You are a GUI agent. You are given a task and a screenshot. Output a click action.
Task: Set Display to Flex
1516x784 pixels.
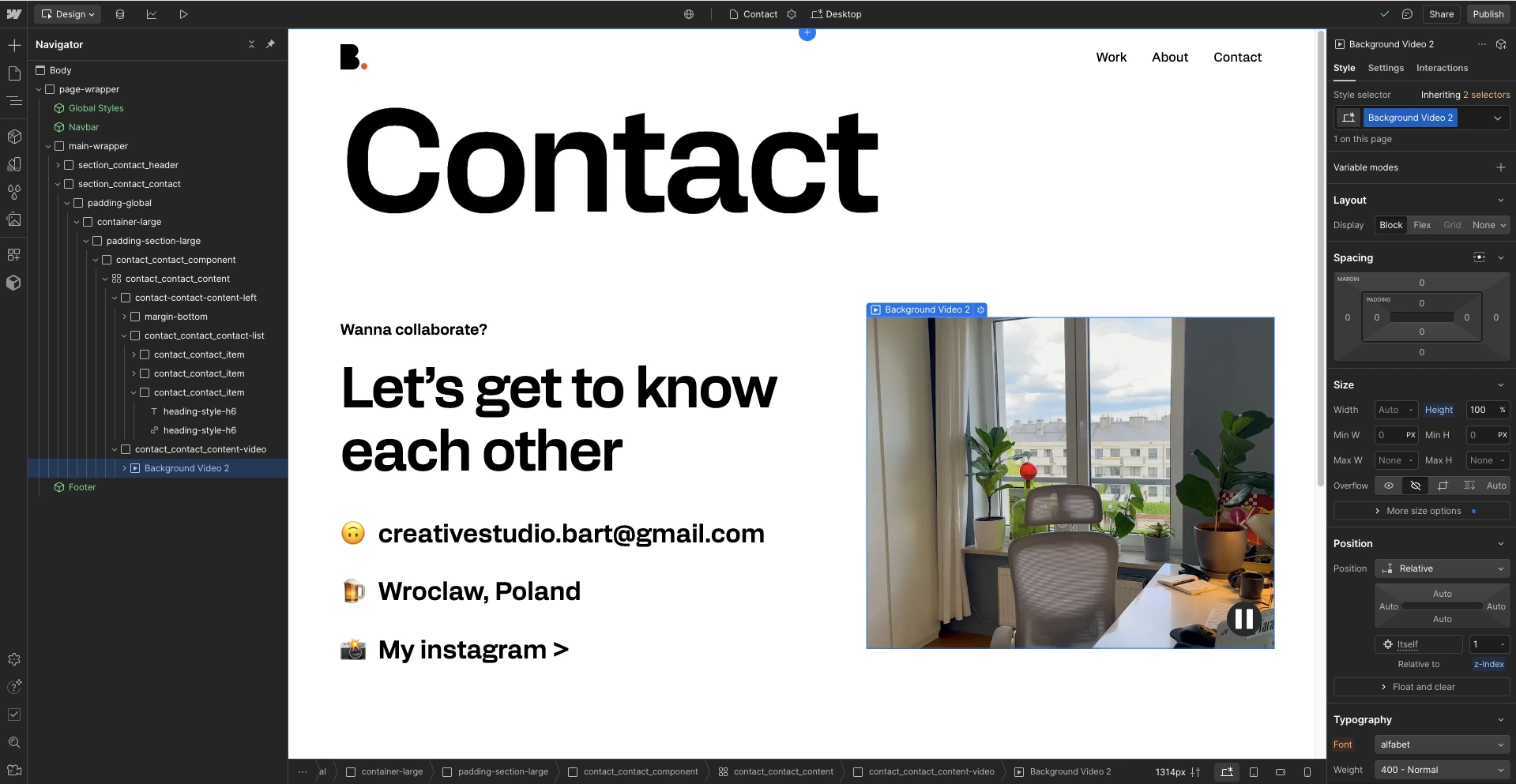pos(1422,225)
